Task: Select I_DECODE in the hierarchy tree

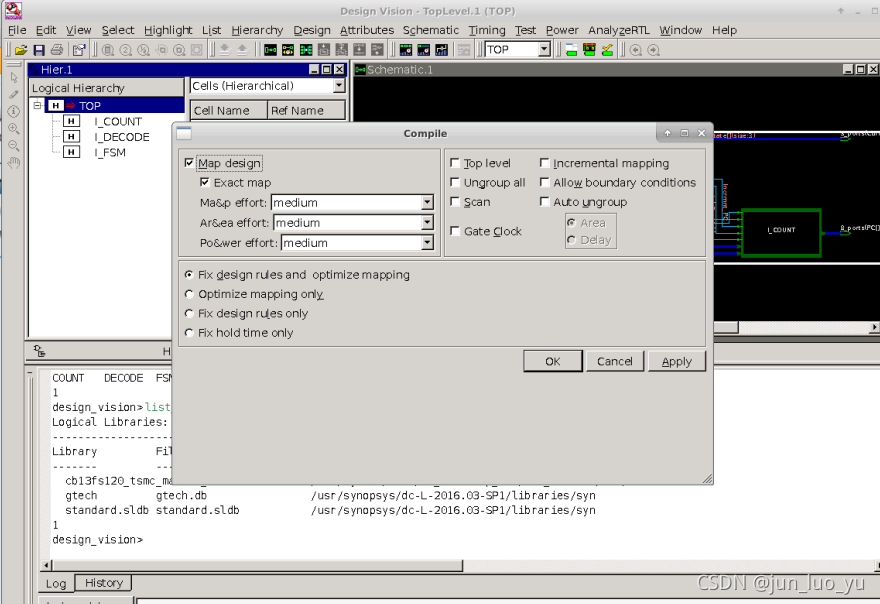Action: coord(122,137)
